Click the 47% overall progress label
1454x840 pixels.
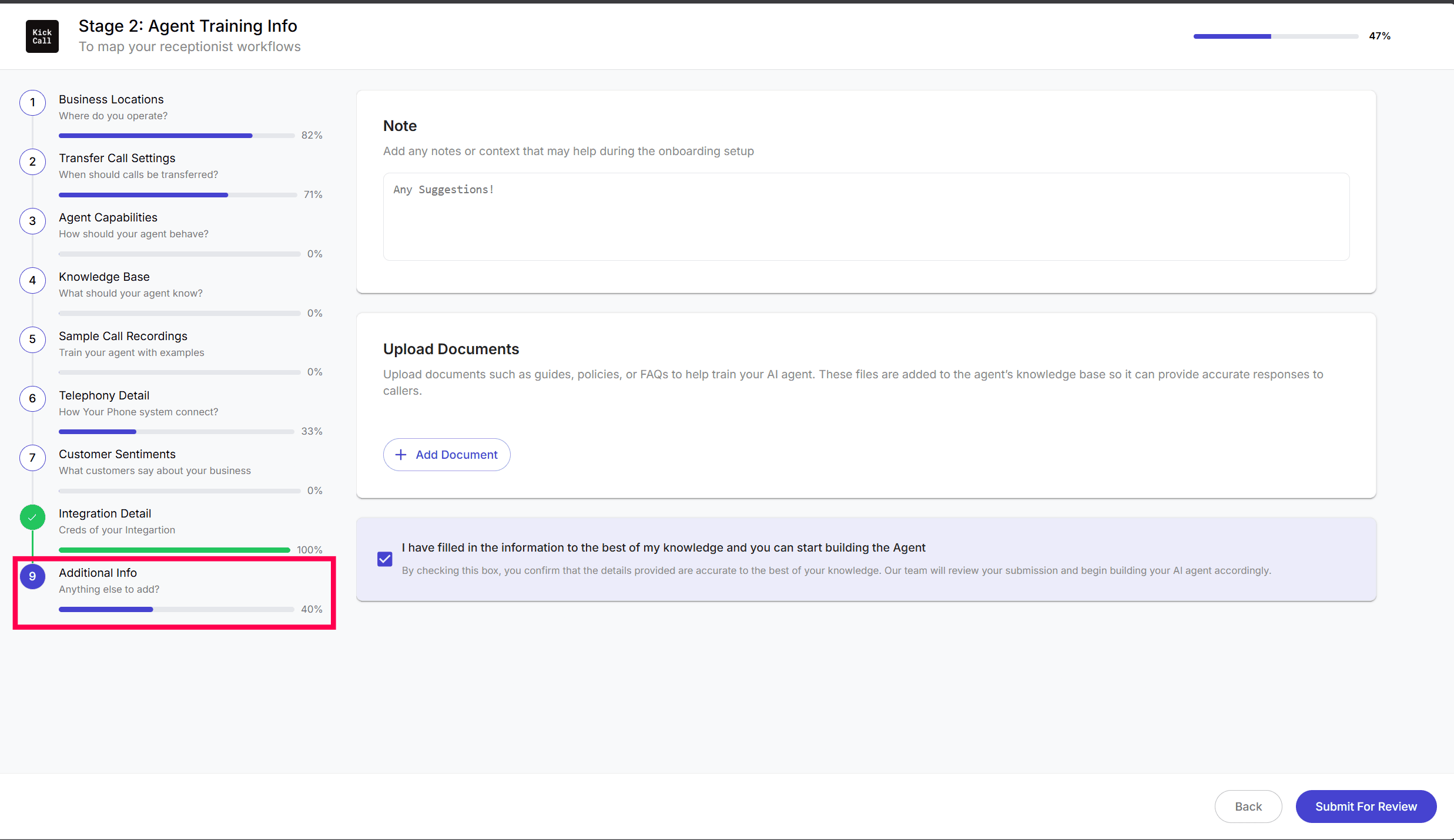(1379, 36)
